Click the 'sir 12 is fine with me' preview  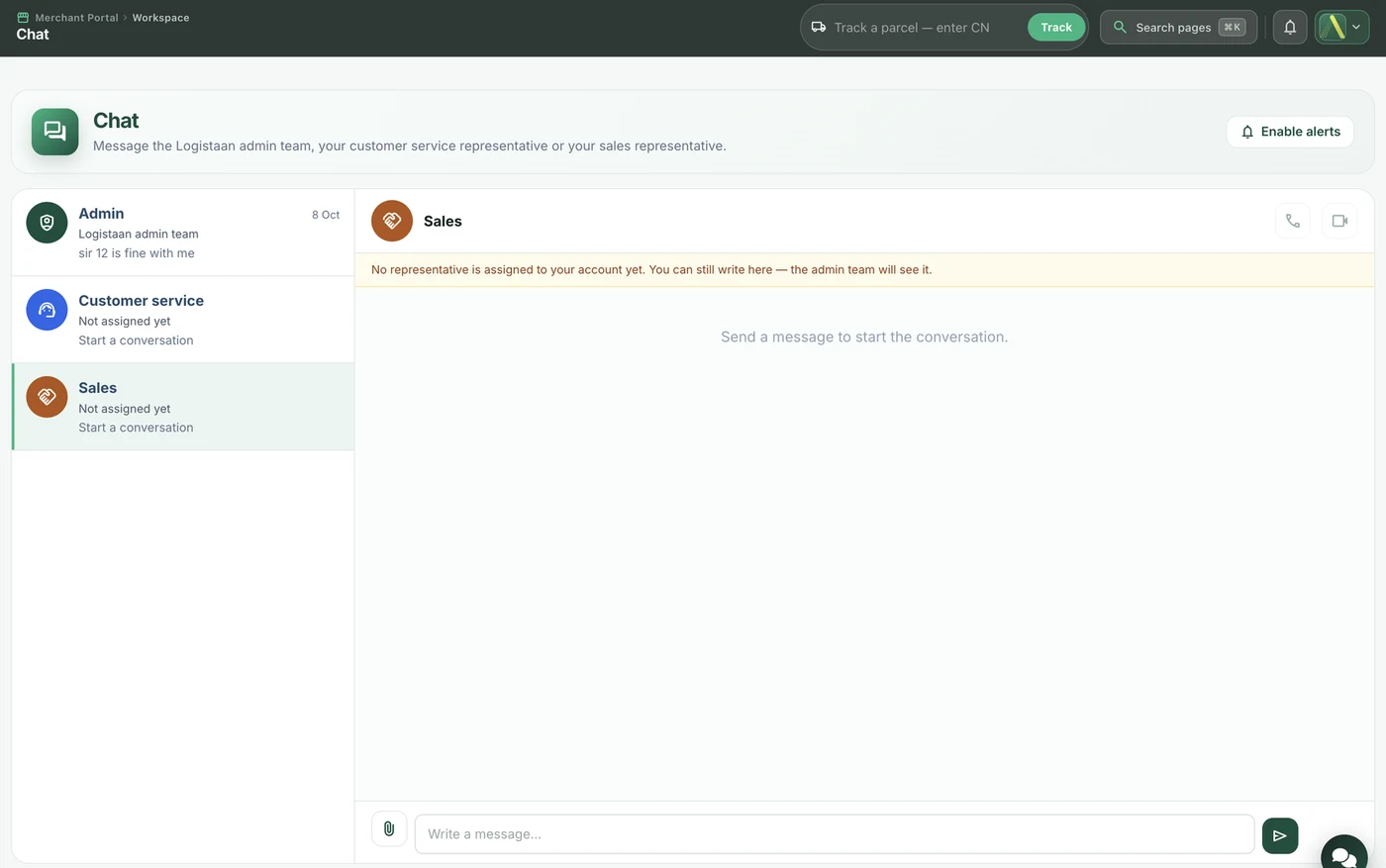(137, 253)
